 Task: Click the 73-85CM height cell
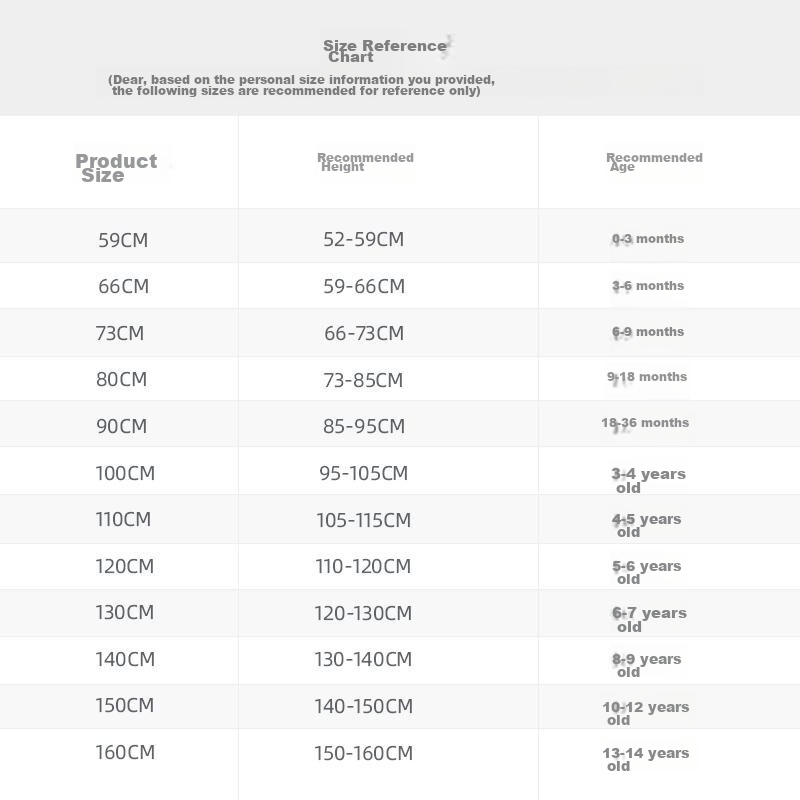click(x=363, y=380)
